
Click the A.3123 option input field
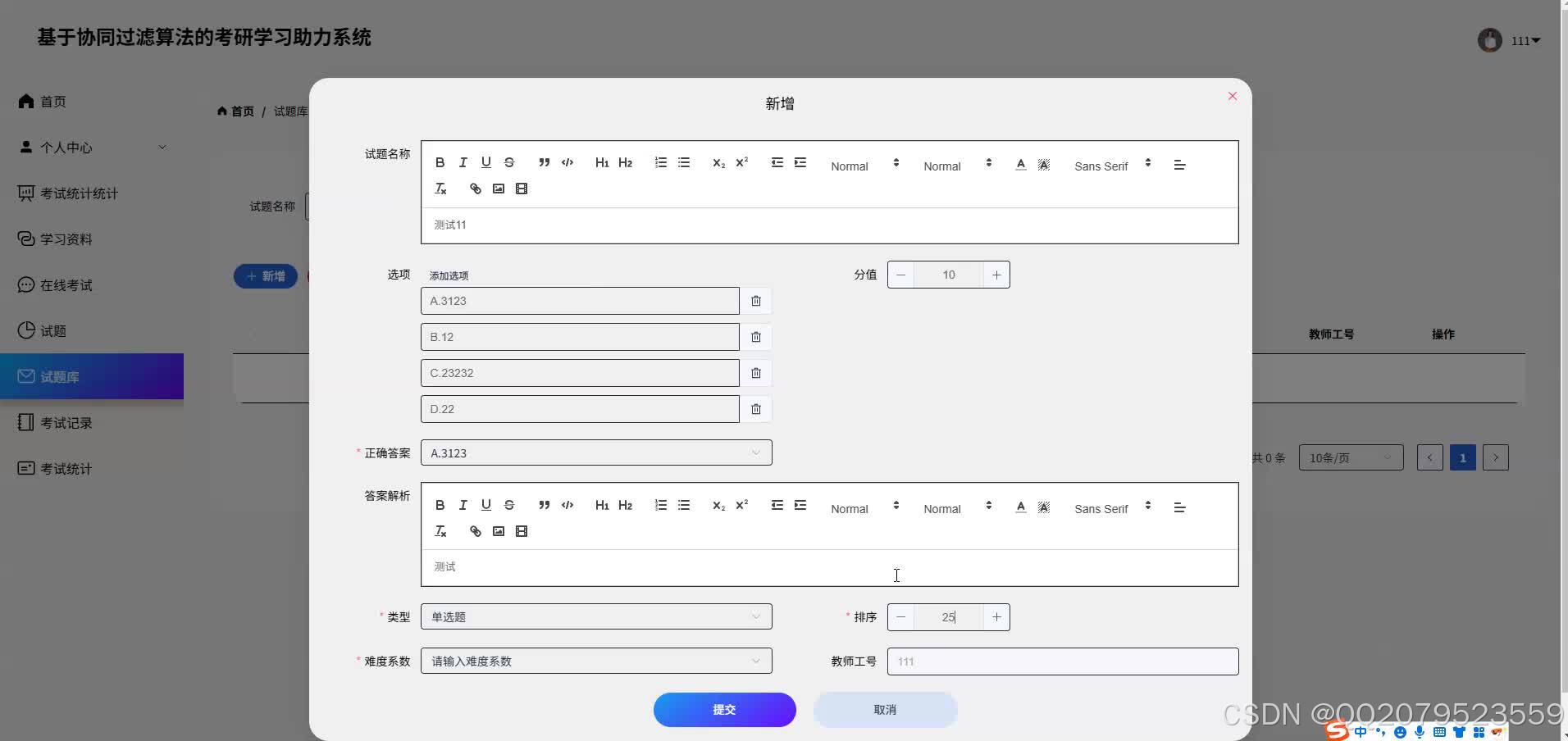580,301
